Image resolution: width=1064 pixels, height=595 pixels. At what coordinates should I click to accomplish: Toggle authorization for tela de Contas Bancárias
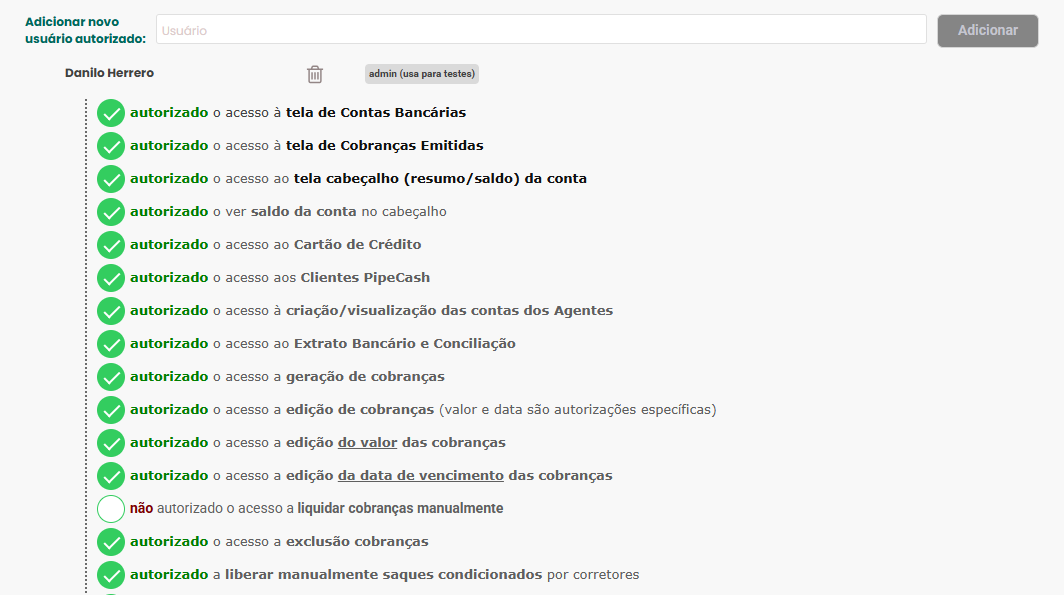(x=111, y=113)
